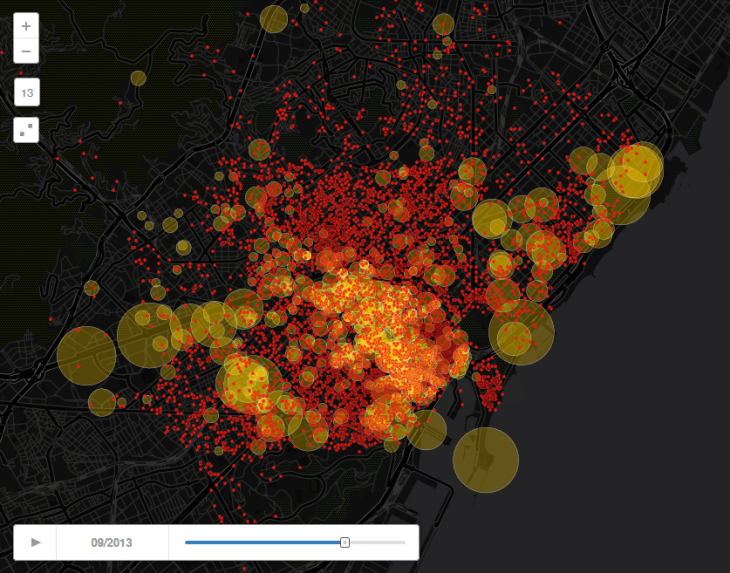Select the small yellow bubble near zoom controls
730x573 pixels.
pos(138,78)
